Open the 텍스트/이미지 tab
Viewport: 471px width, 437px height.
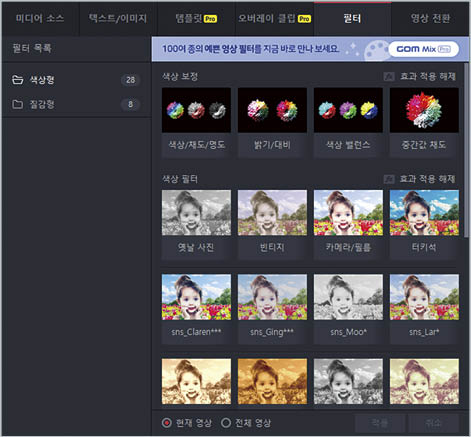(x=118, y=18)
